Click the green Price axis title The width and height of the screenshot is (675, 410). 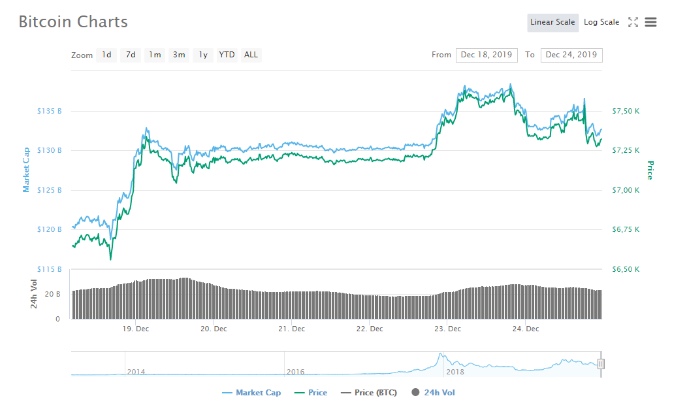click(650, 170)
